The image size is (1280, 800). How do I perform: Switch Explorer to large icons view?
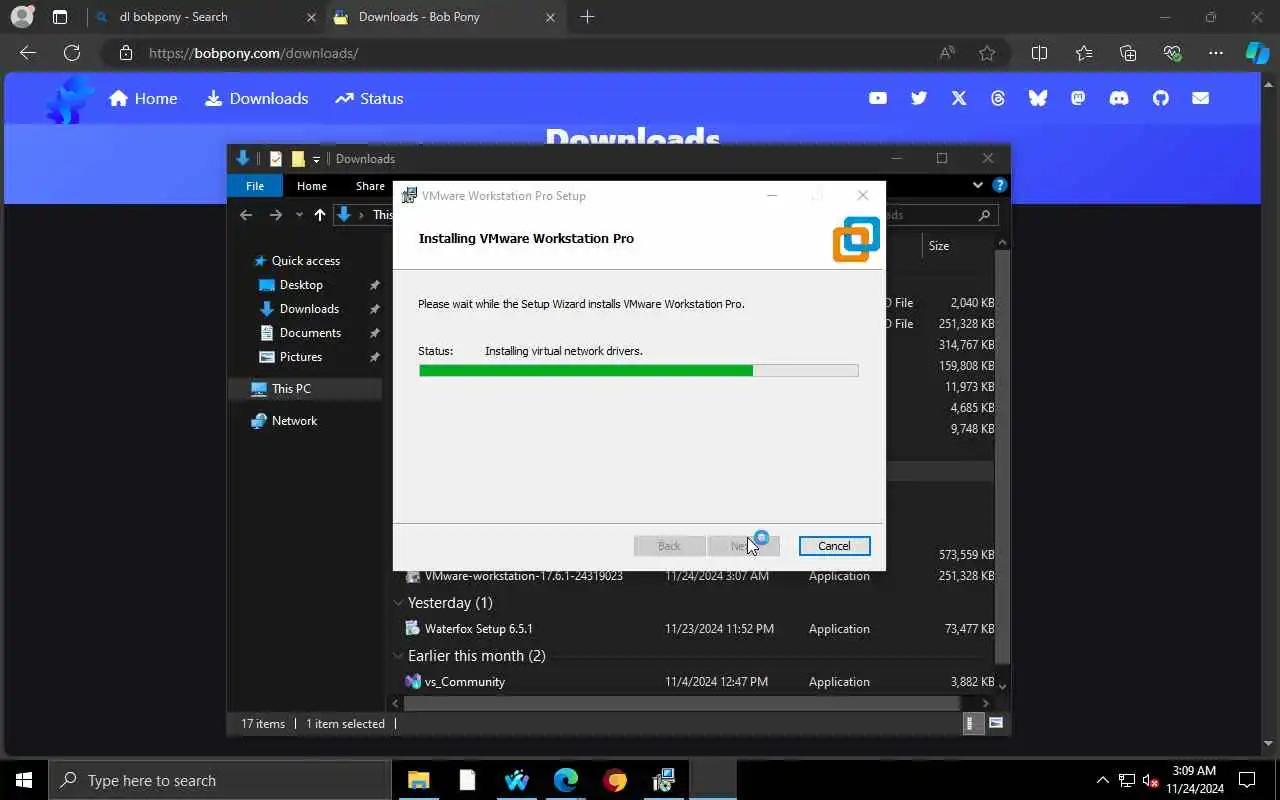(x=996, y=723)
